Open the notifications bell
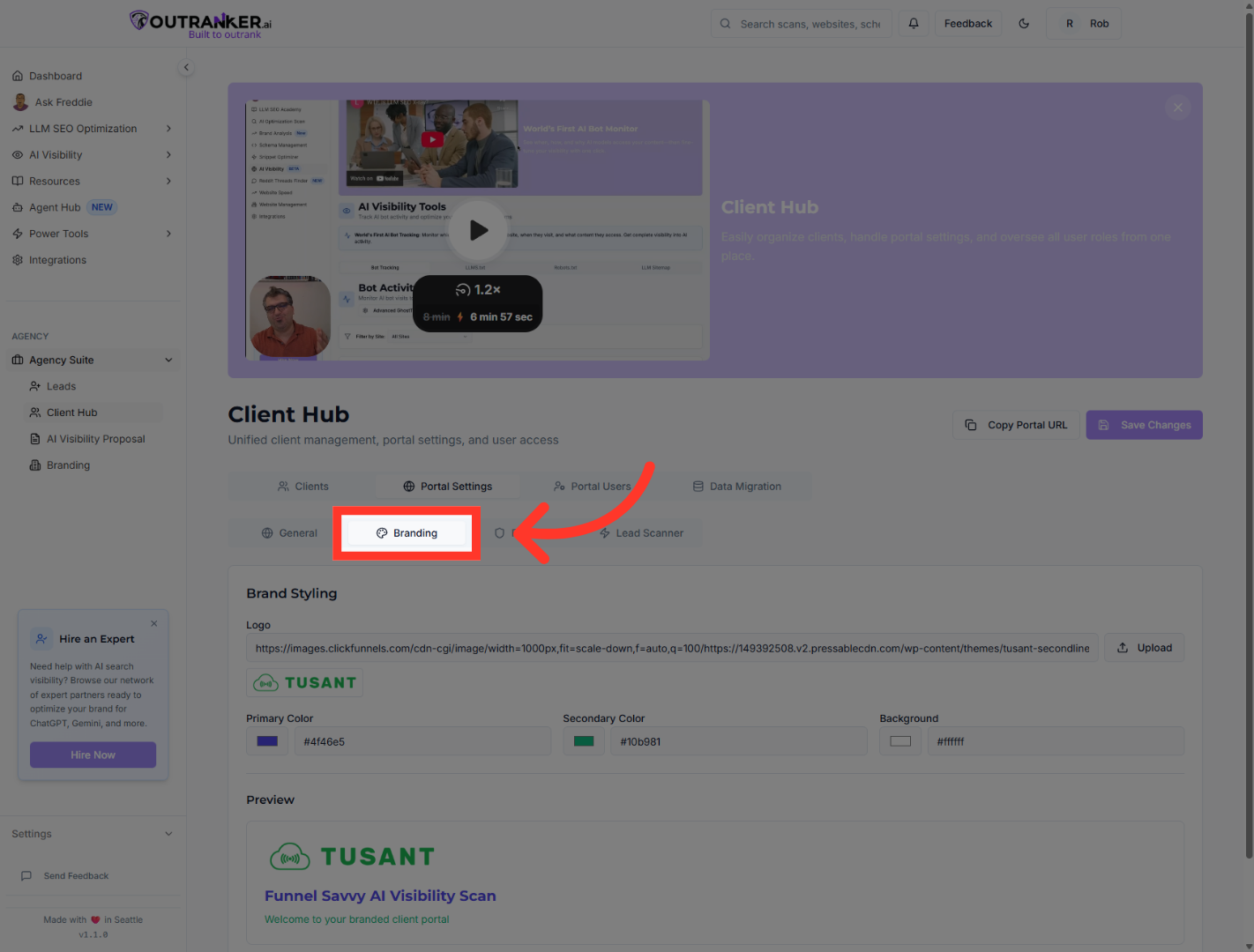This screenshot has height=952, width=1254. point(914,24)
